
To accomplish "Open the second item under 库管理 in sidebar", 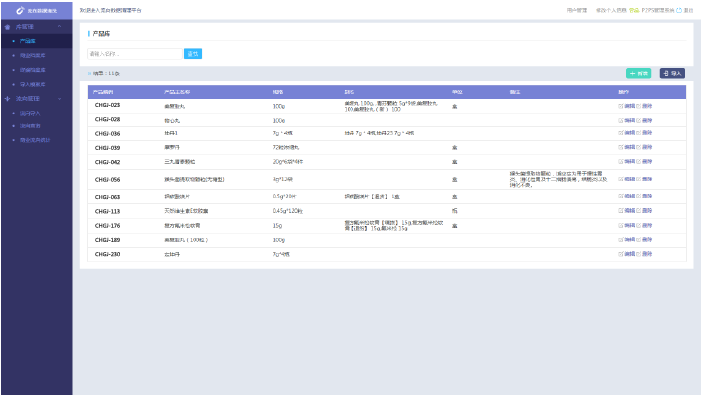I will coord(33,55).
